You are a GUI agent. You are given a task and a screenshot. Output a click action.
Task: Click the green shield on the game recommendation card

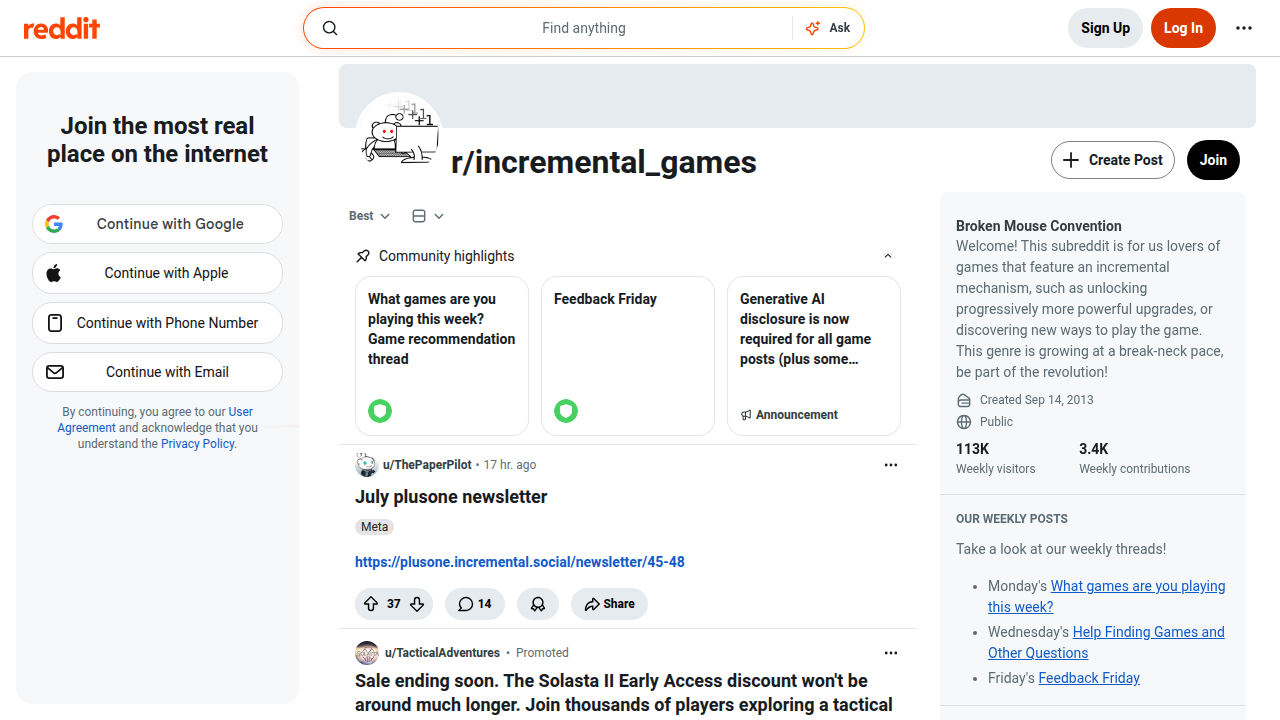[380, 410]
